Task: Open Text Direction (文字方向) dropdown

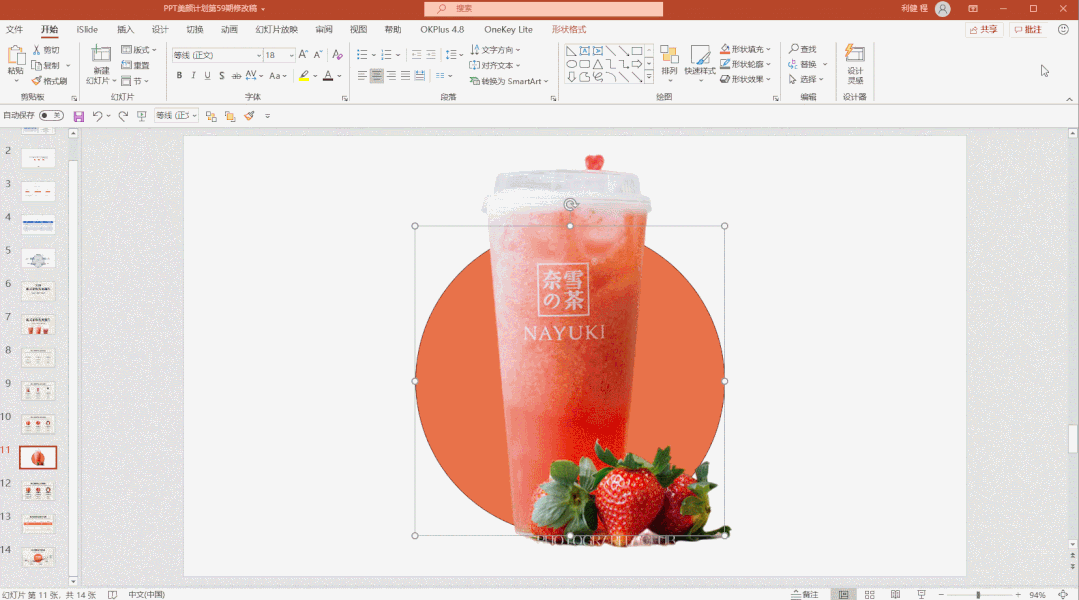Action: (495, 50)
